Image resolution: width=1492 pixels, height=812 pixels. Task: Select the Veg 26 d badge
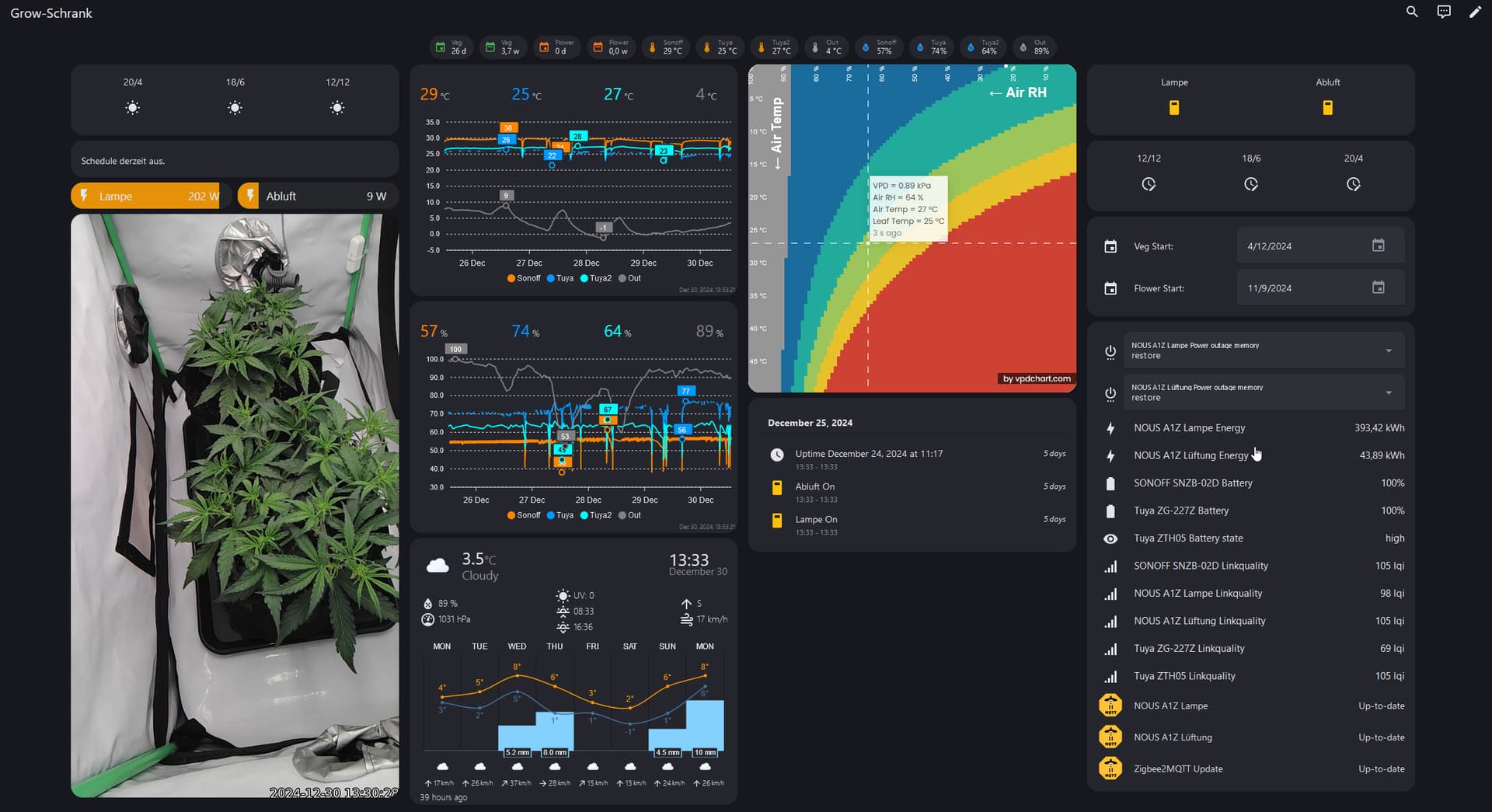pyautogui.click(x=451, y=47)
